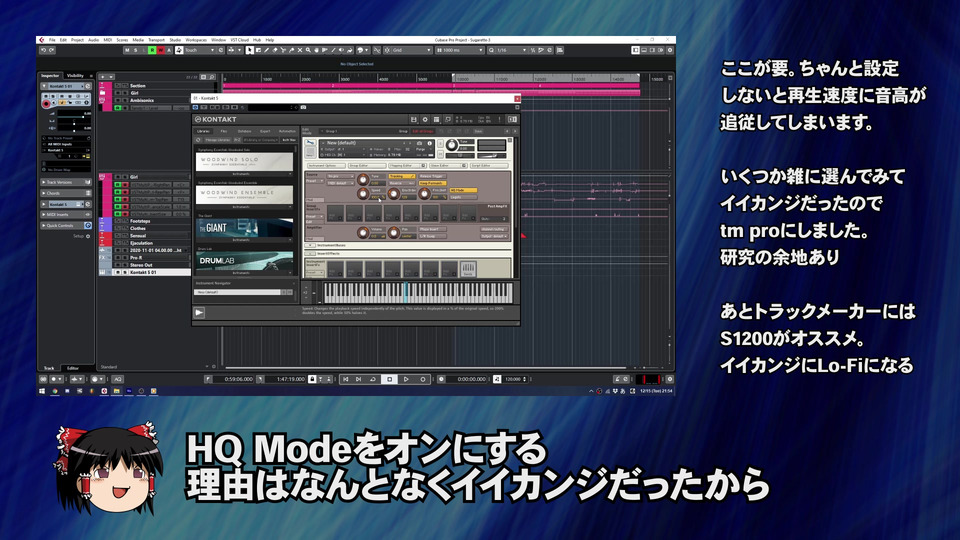The height and width of the screenshot is (540, 960).
Task: Toggle the Legato button in Source
Action: (x=463, y=197)
